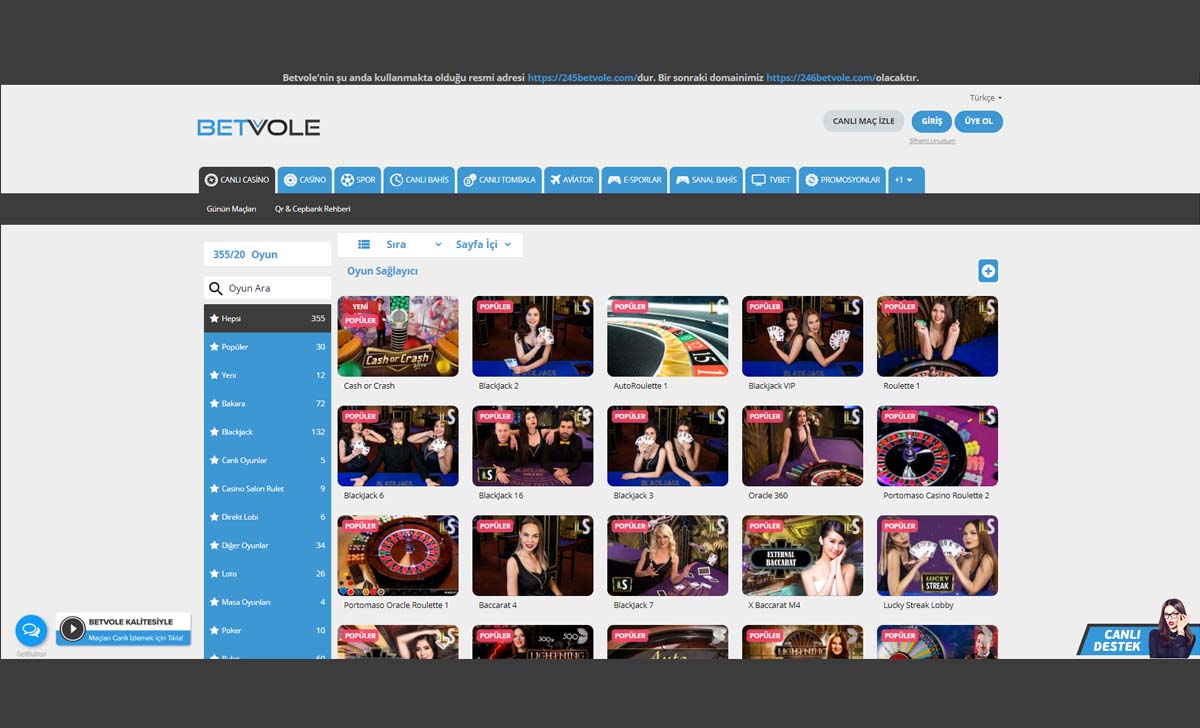Click the Giriş login button
Image resolution: width=1200 pixels, height=728 pixels.
[931, 121]
